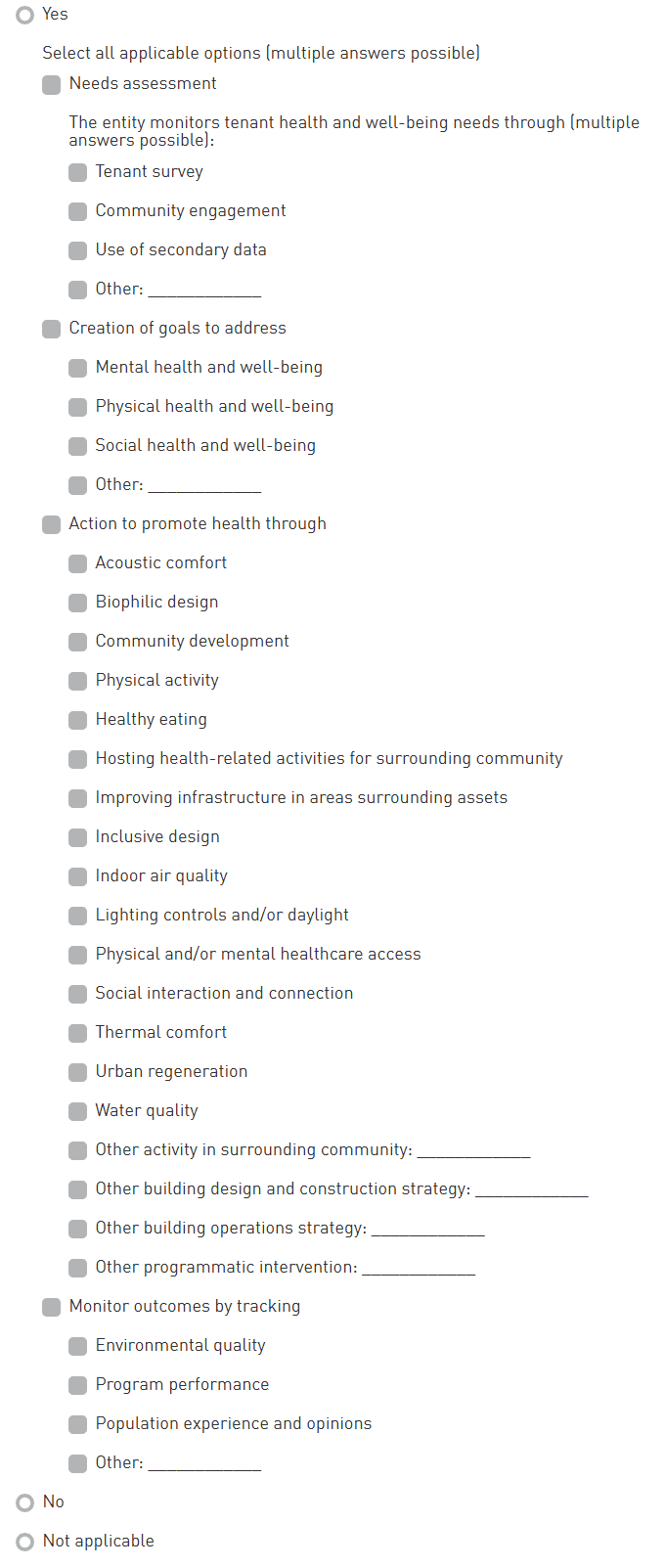Check Creation of goals to address
This screenshot has height=1568, width=665.
tap(52, 330)
